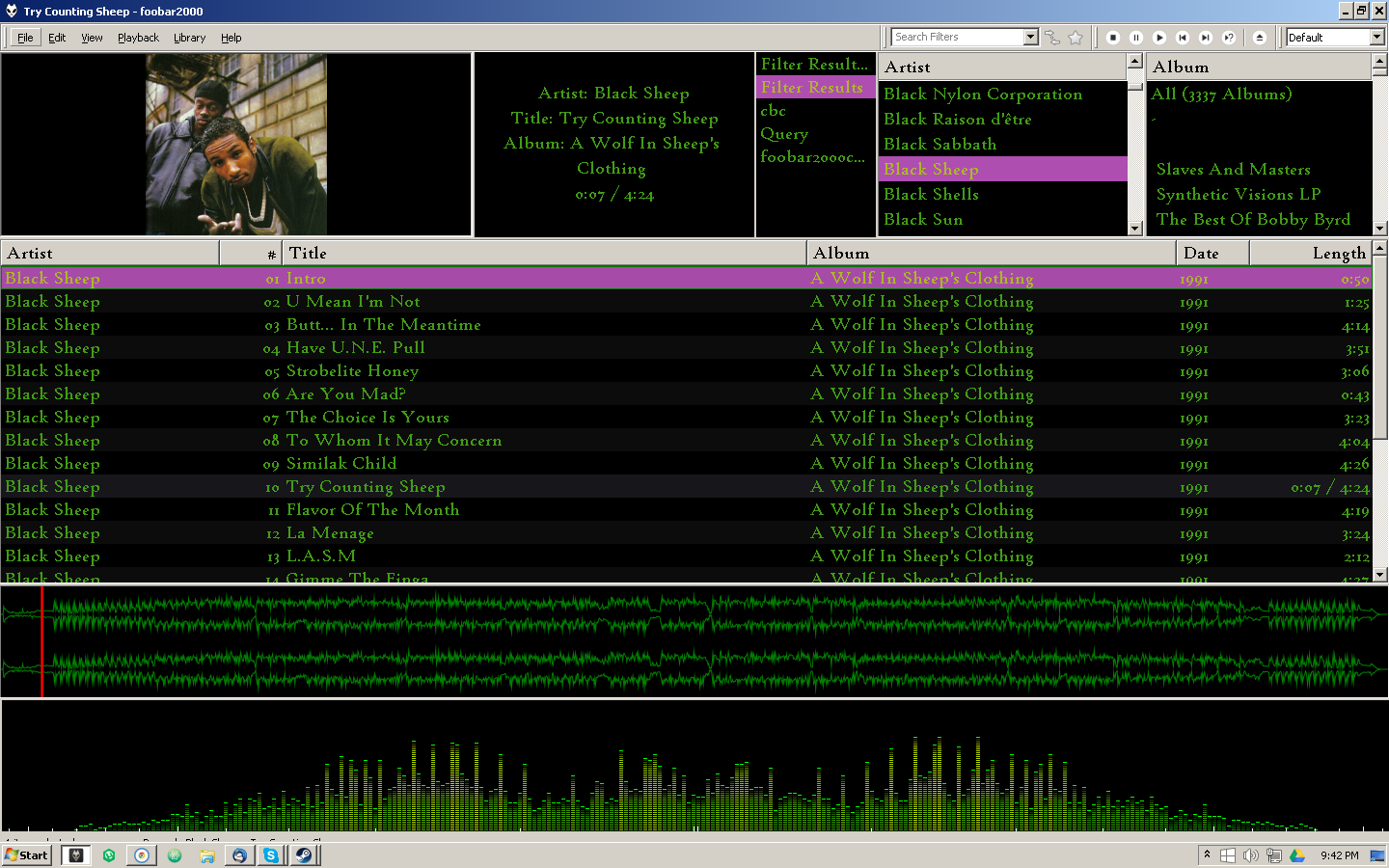1389x868 pixels.
Task: Select track 04 Have U.N.E. Pull
Action: tap(686, 347)
